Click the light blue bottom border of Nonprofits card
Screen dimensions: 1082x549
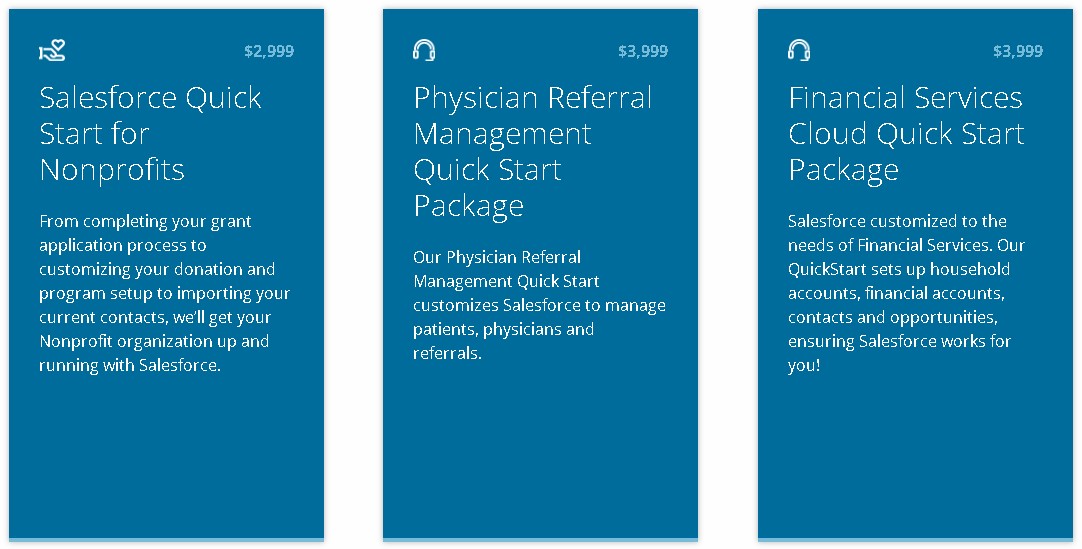pyautogui.click(x=166, y=539)
